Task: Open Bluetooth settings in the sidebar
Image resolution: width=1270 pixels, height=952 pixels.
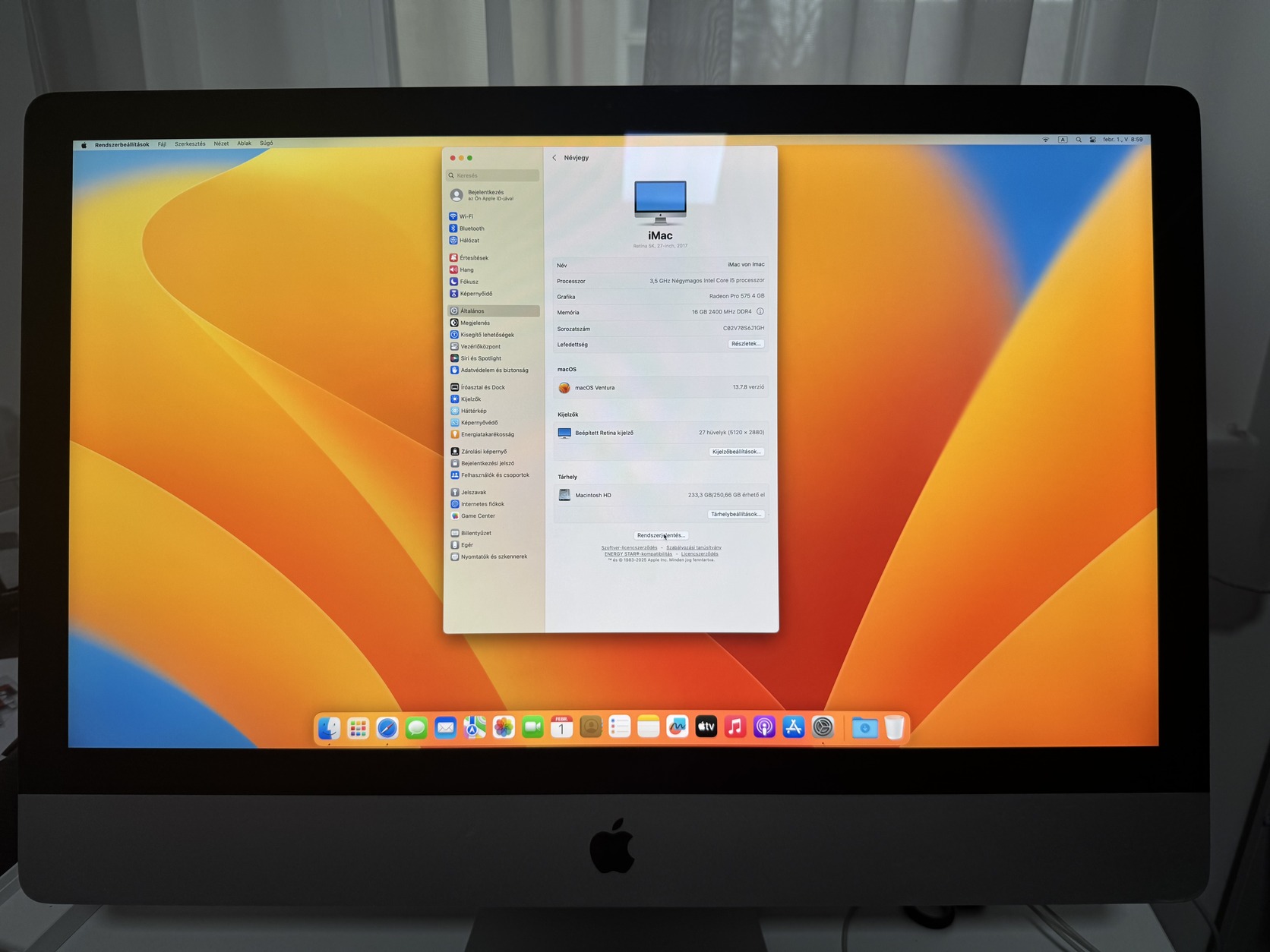Action: [493, 229]
